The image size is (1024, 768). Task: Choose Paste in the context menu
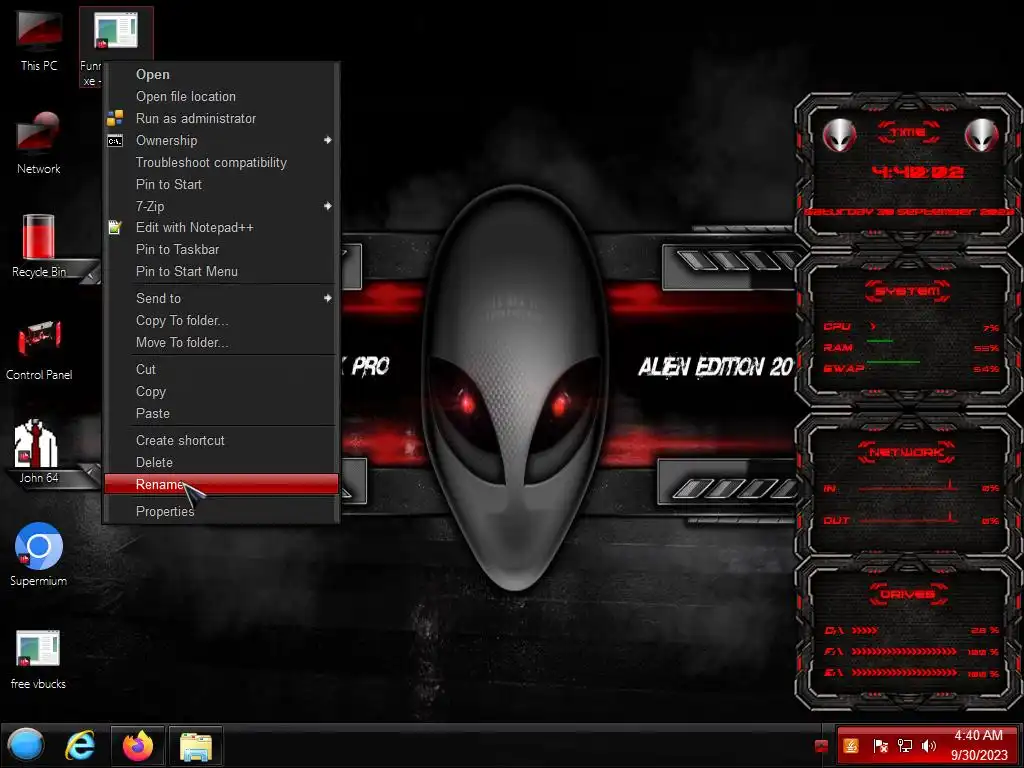tap(221, 414)
